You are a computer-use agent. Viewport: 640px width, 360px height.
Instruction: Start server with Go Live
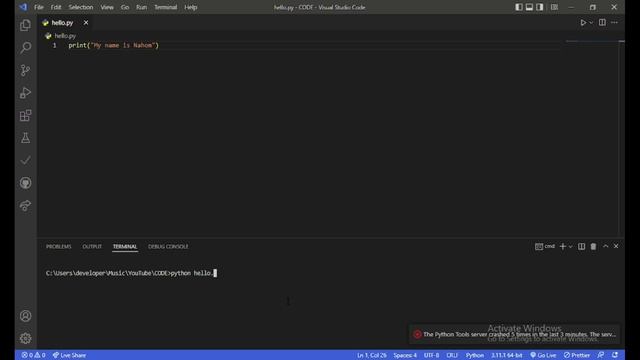[543, 355]
